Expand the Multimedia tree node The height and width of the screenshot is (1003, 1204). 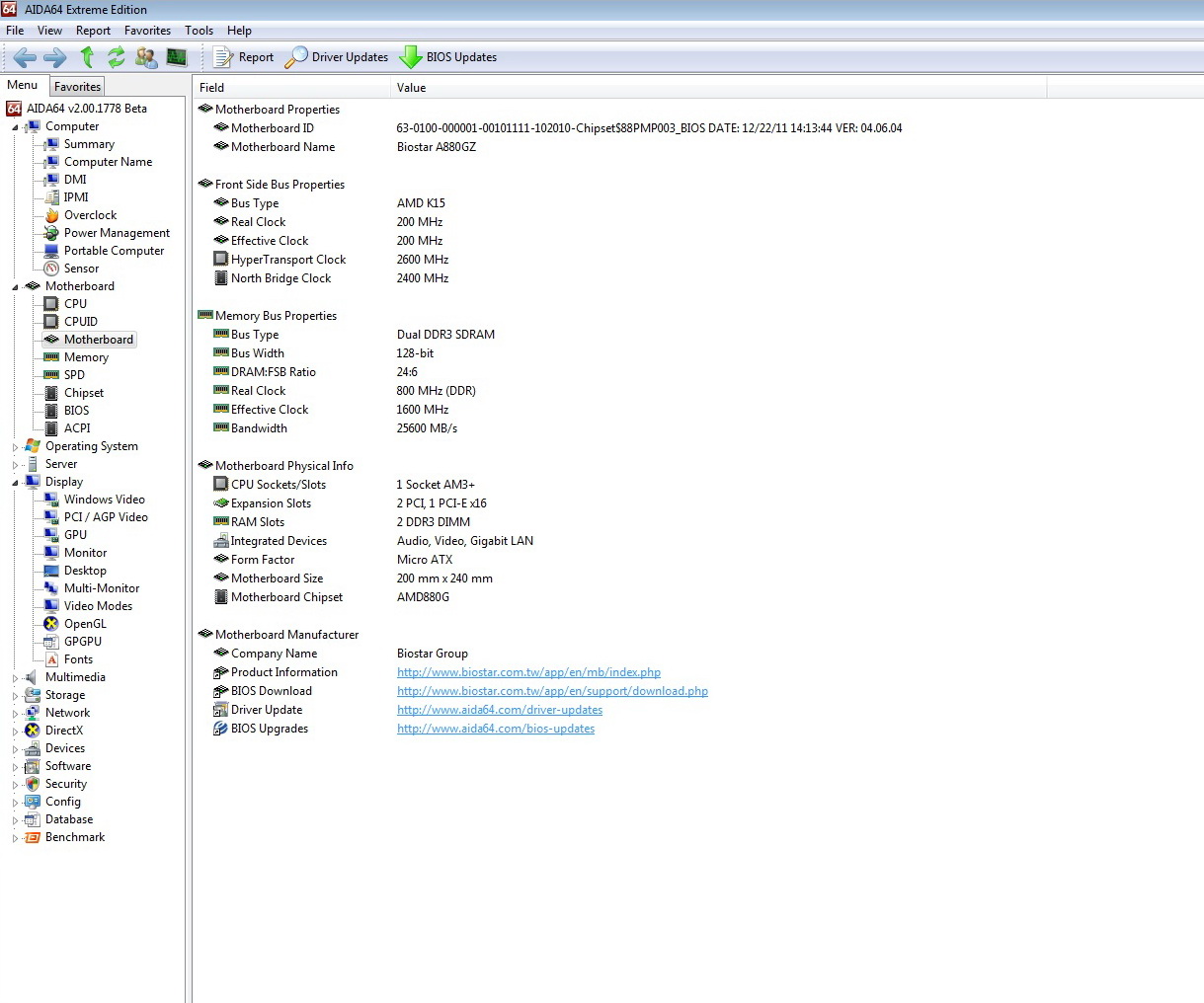point(15,678)
